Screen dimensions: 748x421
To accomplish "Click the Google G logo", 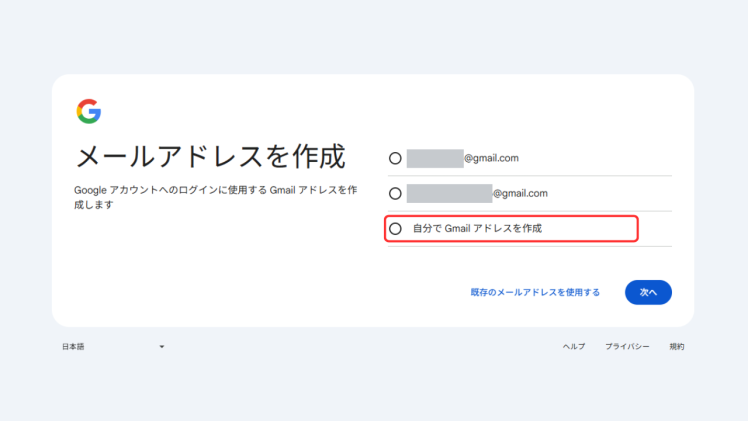I will tap(89, 112).
